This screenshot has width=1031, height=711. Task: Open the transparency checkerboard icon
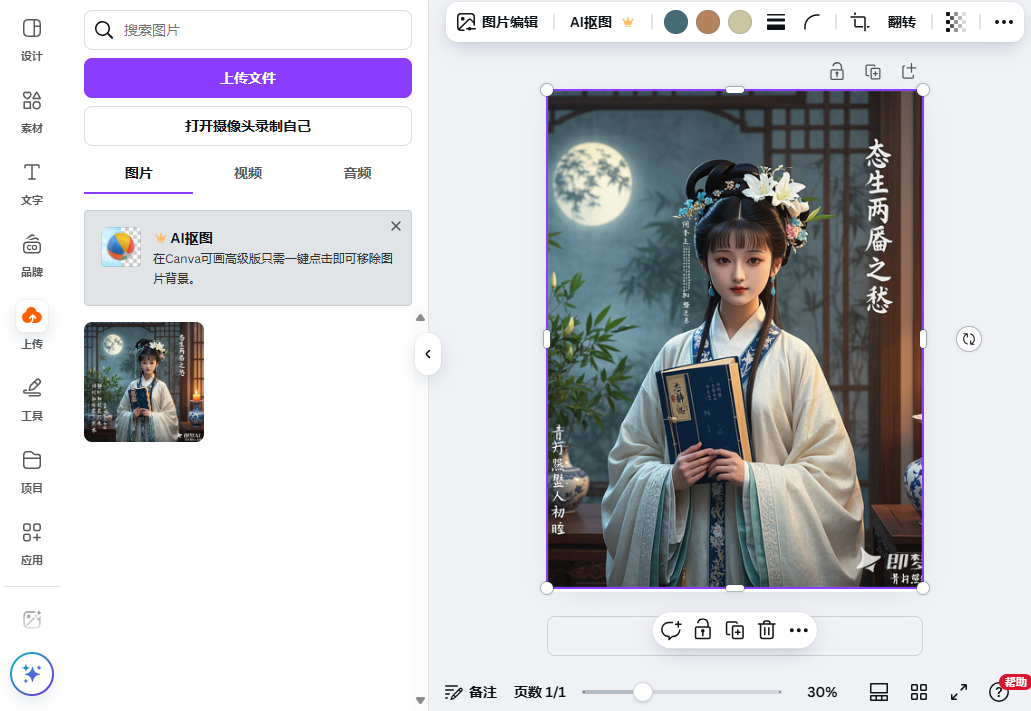[955, 22]
